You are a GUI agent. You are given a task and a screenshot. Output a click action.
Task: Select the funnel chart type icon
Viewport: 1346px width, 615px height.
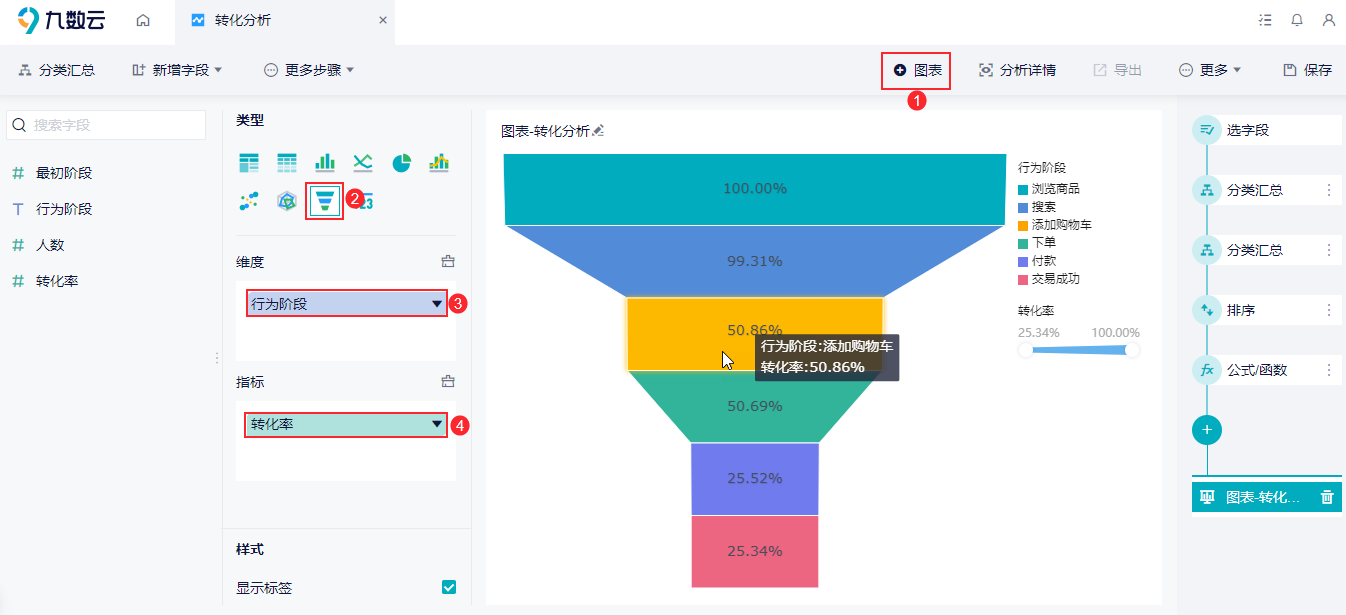click(324, 201)
